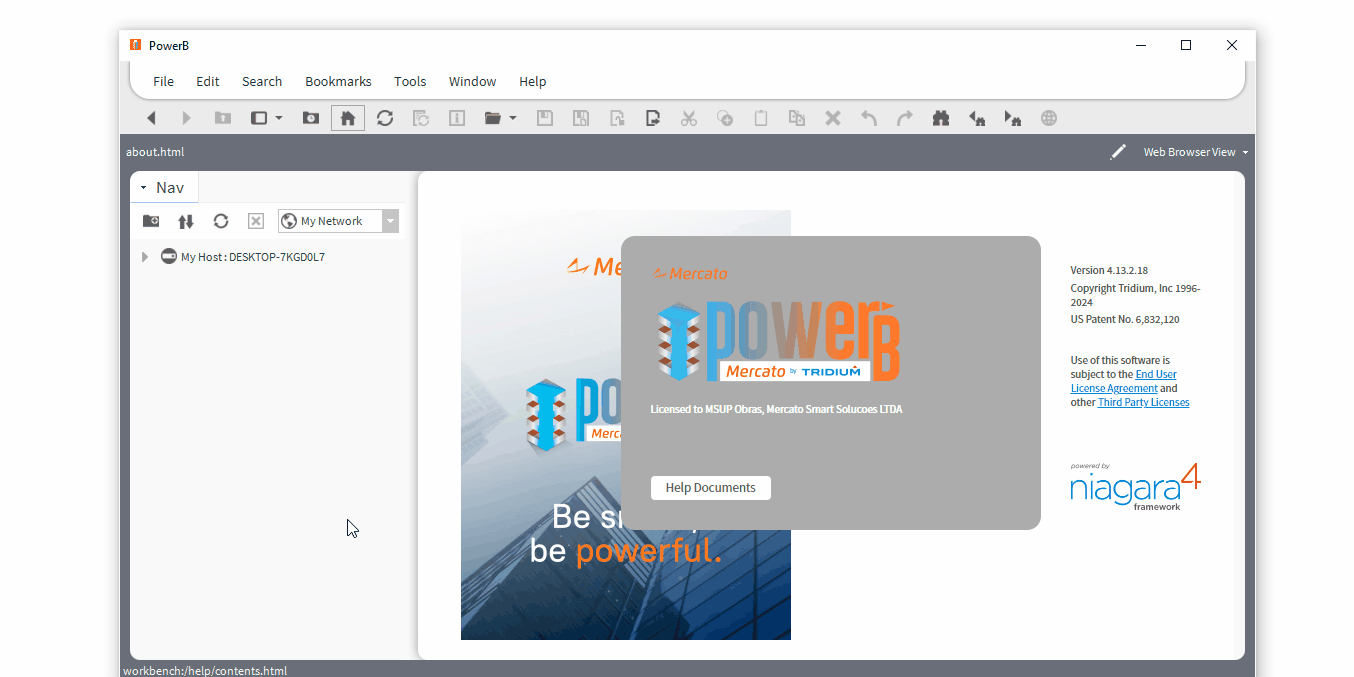
Task: Expand the My Host tree node
Action: [x=145, y=257]
